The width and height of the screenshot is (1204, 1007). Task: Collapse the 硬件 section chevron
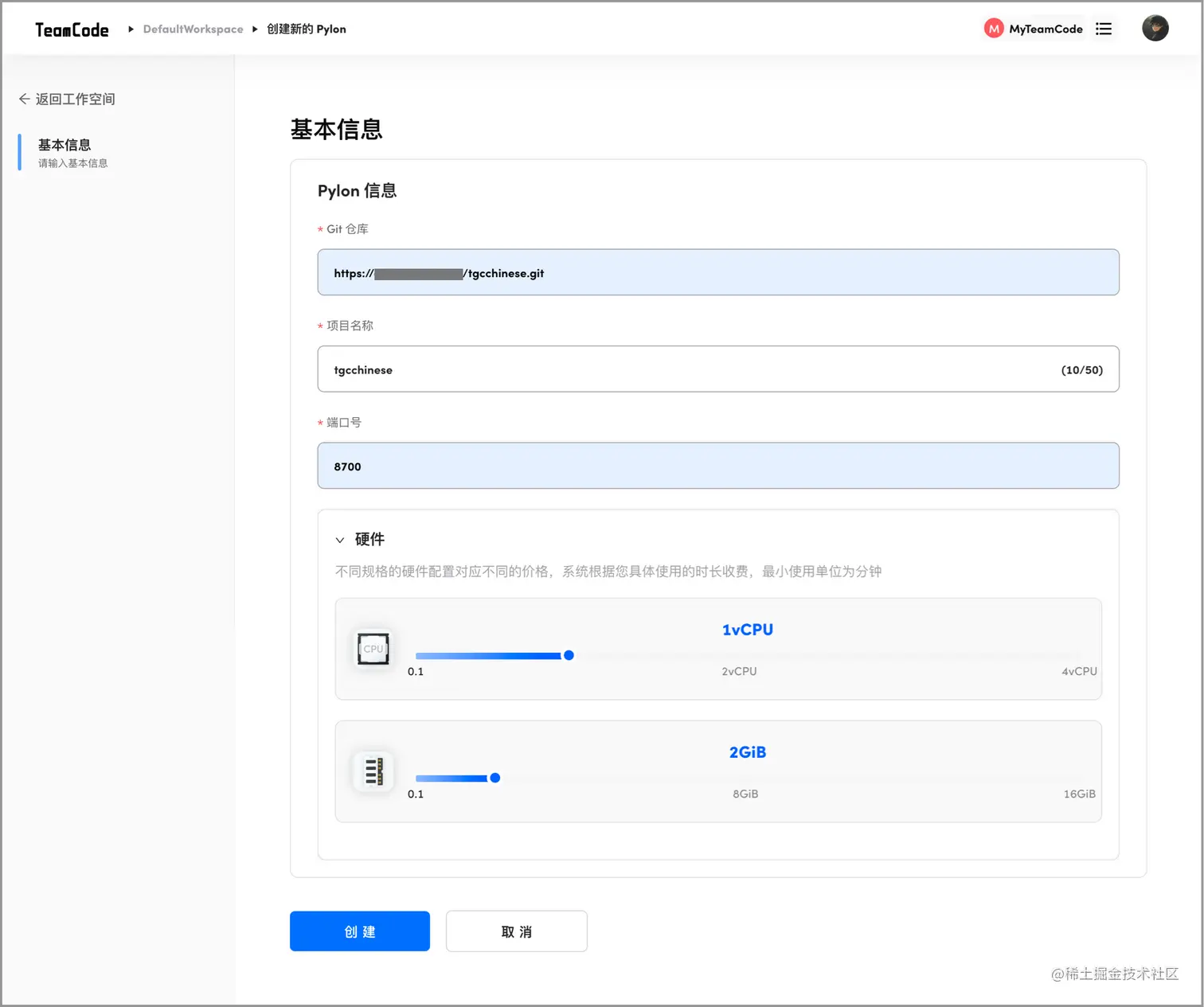coord(340,540)
